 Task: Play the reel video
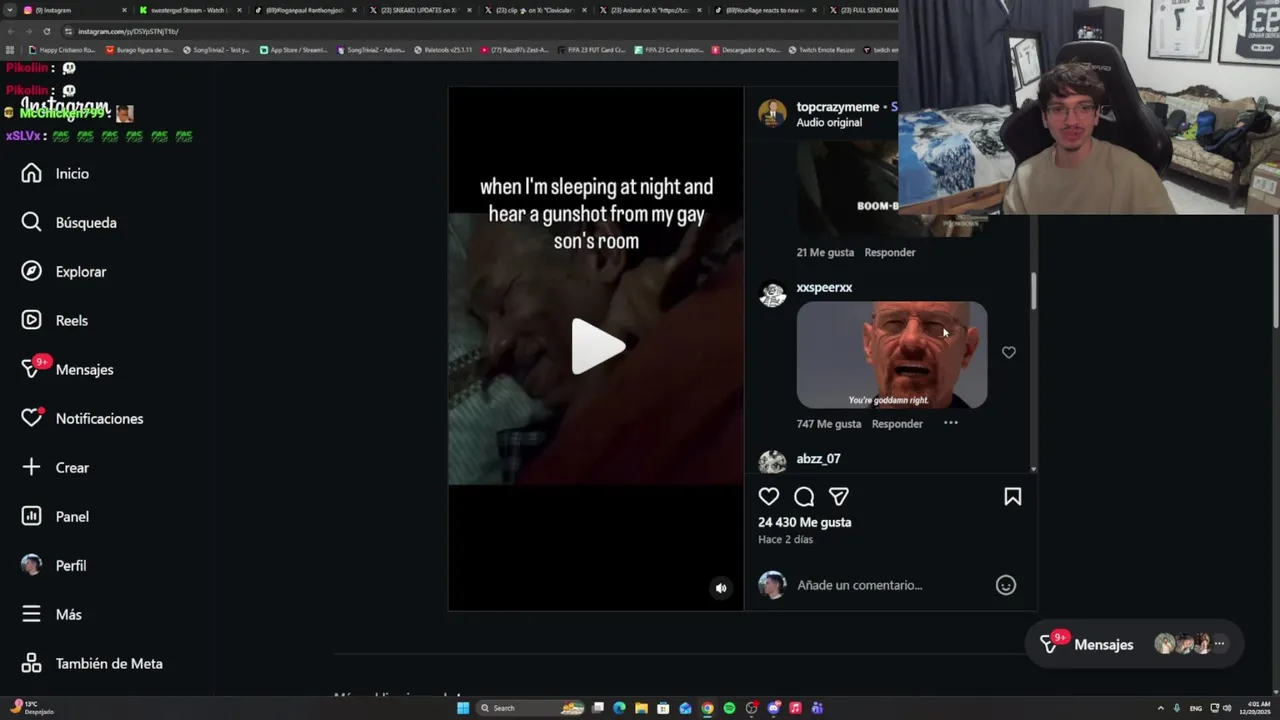[x=597, y=347]
